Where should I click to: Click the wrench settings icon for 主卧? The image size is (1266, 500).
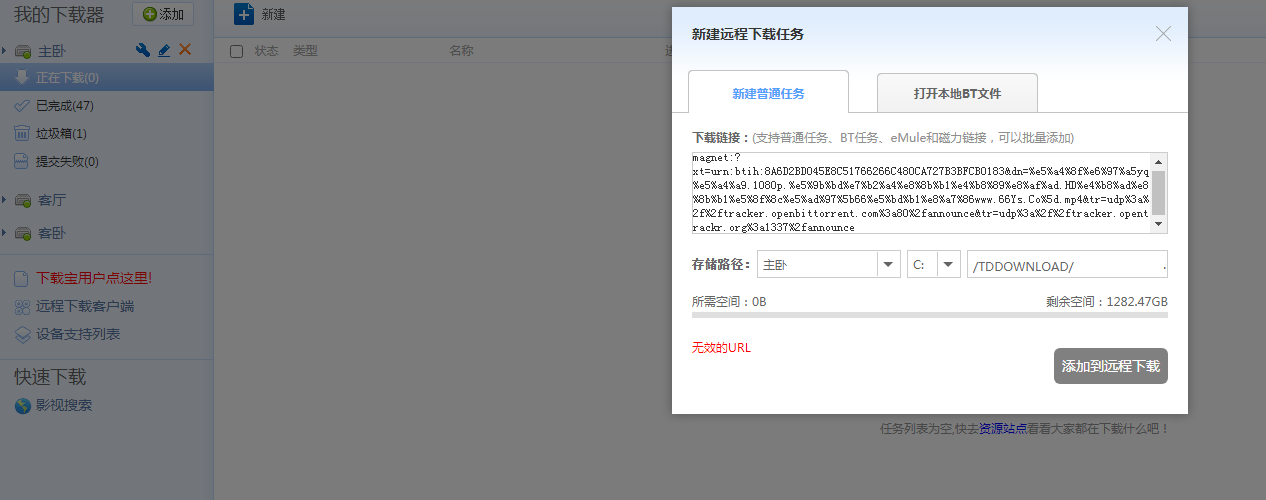pyautogui.click(x=143, y=50)
